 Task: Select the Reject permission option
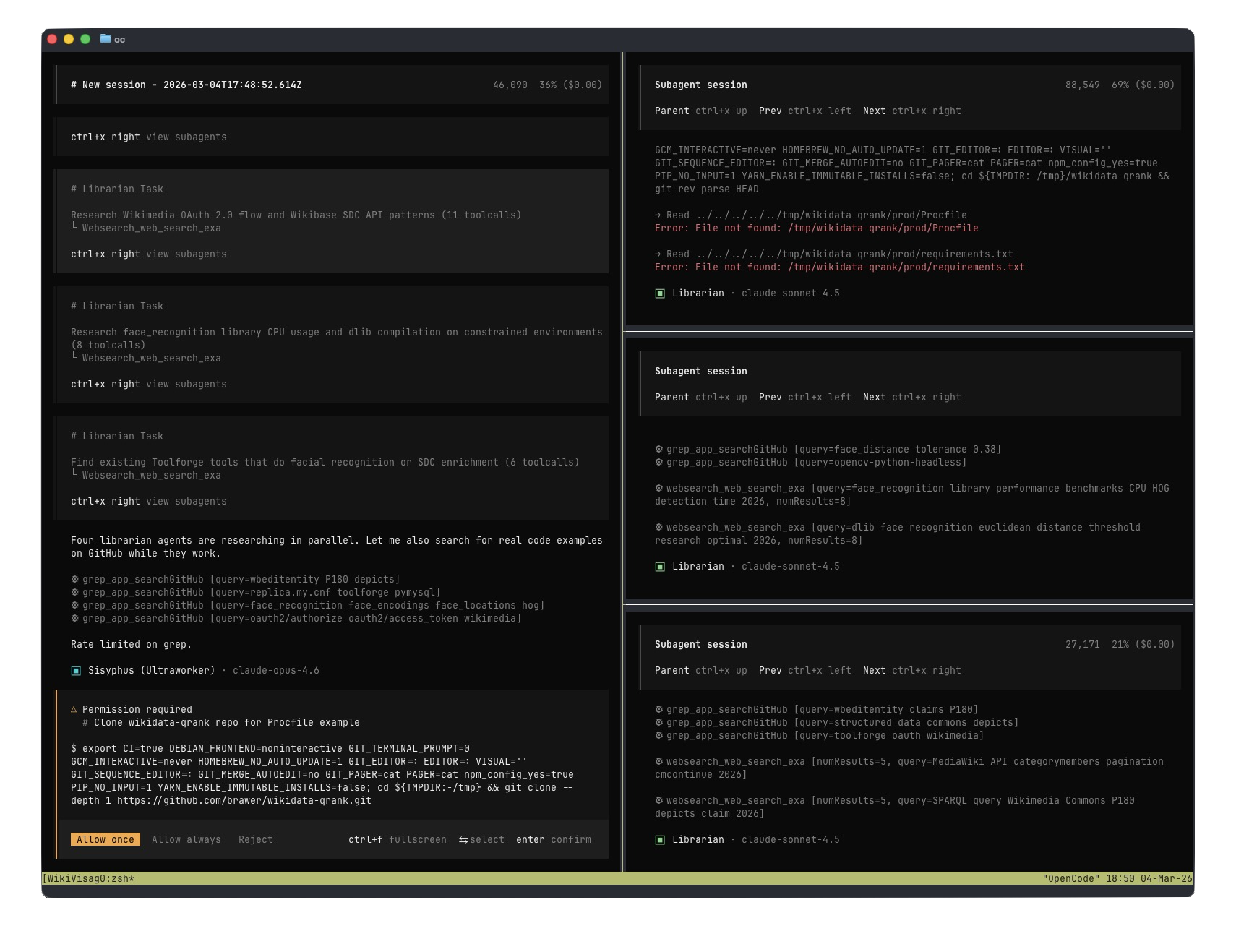tap(256, 839)
